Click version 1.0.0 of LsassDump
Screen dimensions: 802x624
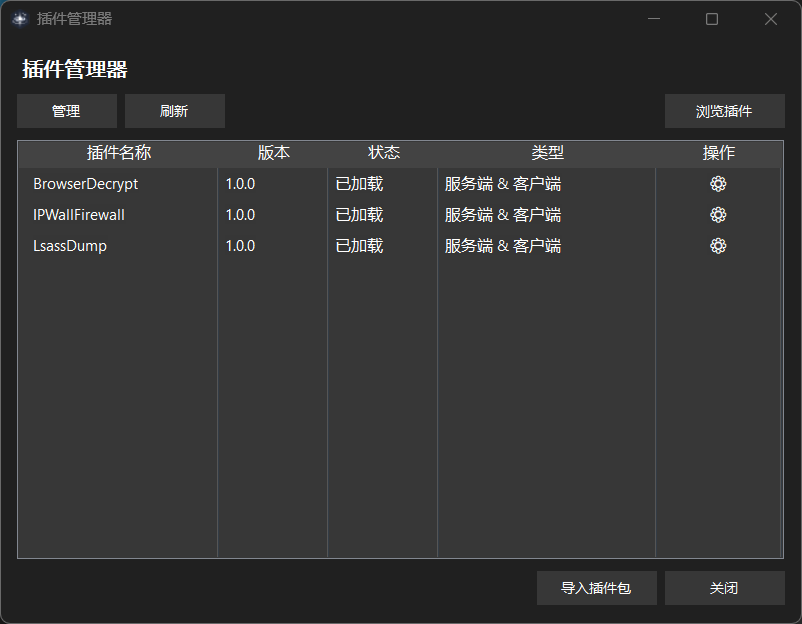(x=240, y=246)
